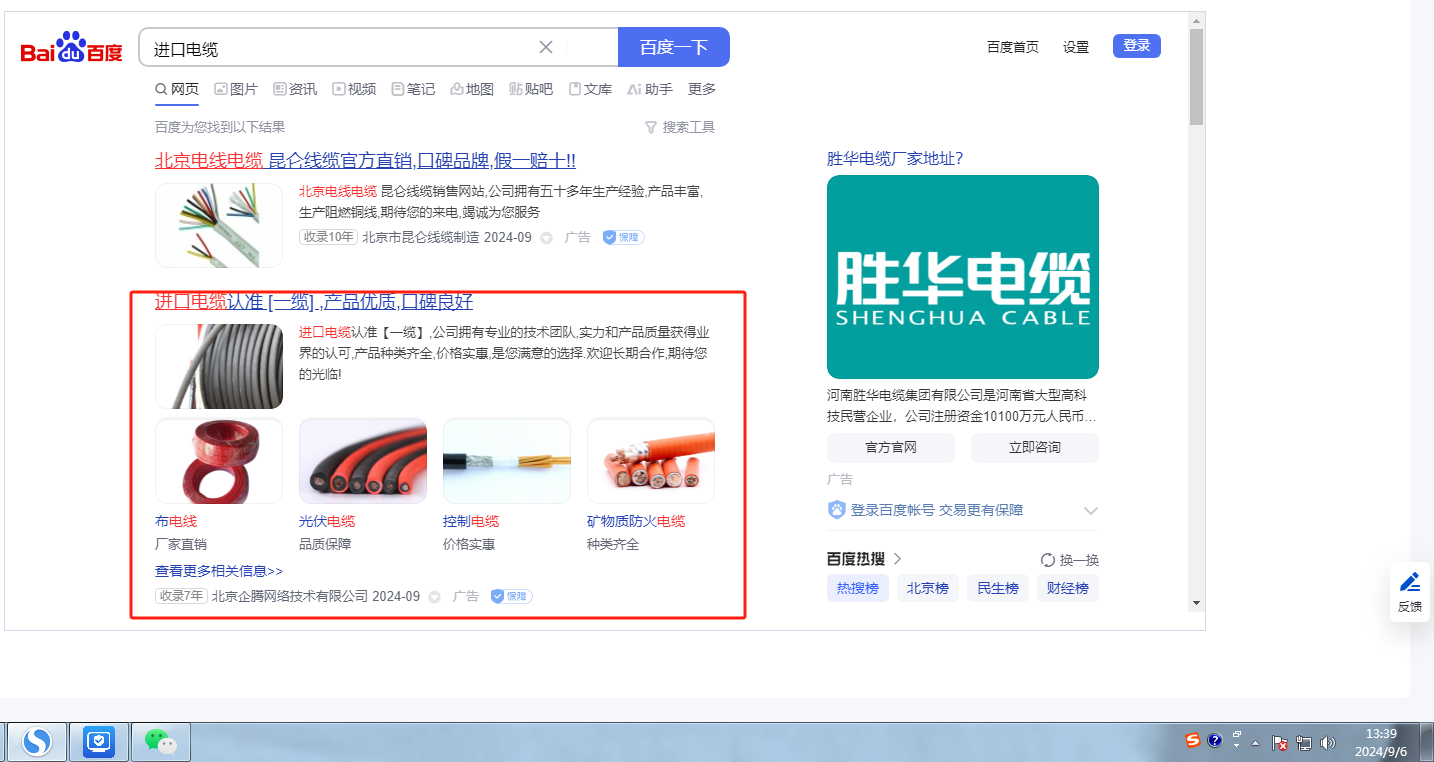
Task: Open the 控制电缆 link
Action: [x=471, y=521]
